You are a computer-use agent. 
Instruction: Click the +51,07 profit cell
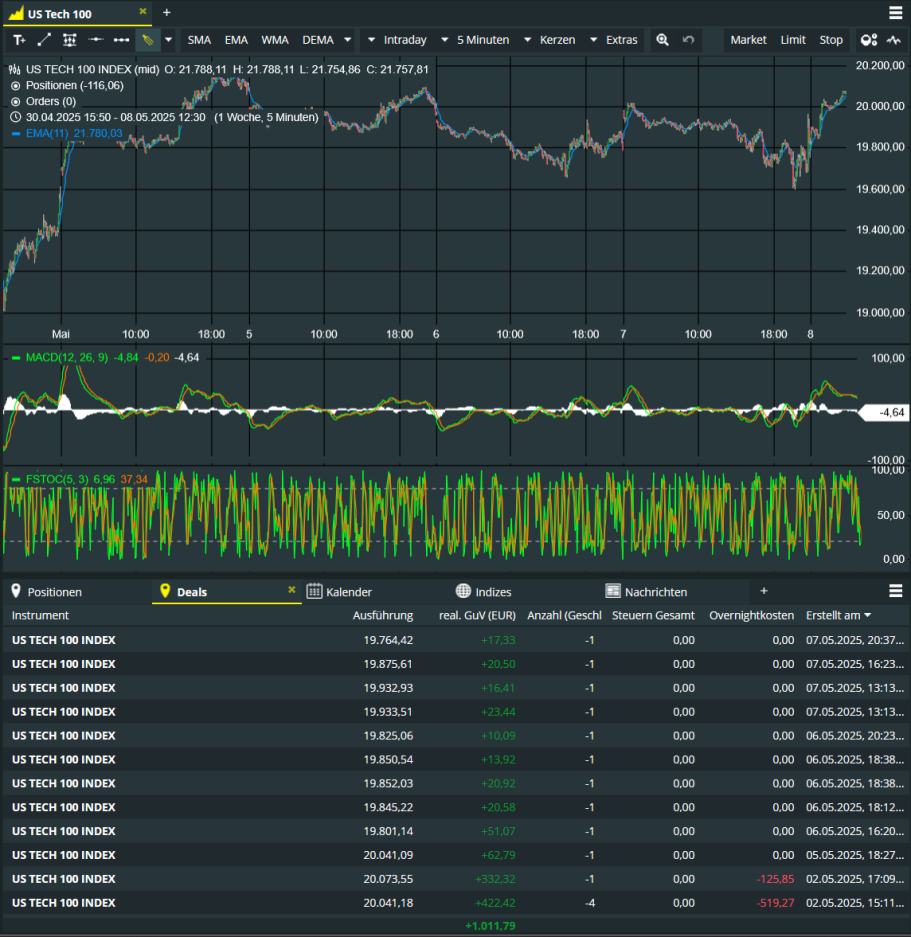tap(498, 831)
